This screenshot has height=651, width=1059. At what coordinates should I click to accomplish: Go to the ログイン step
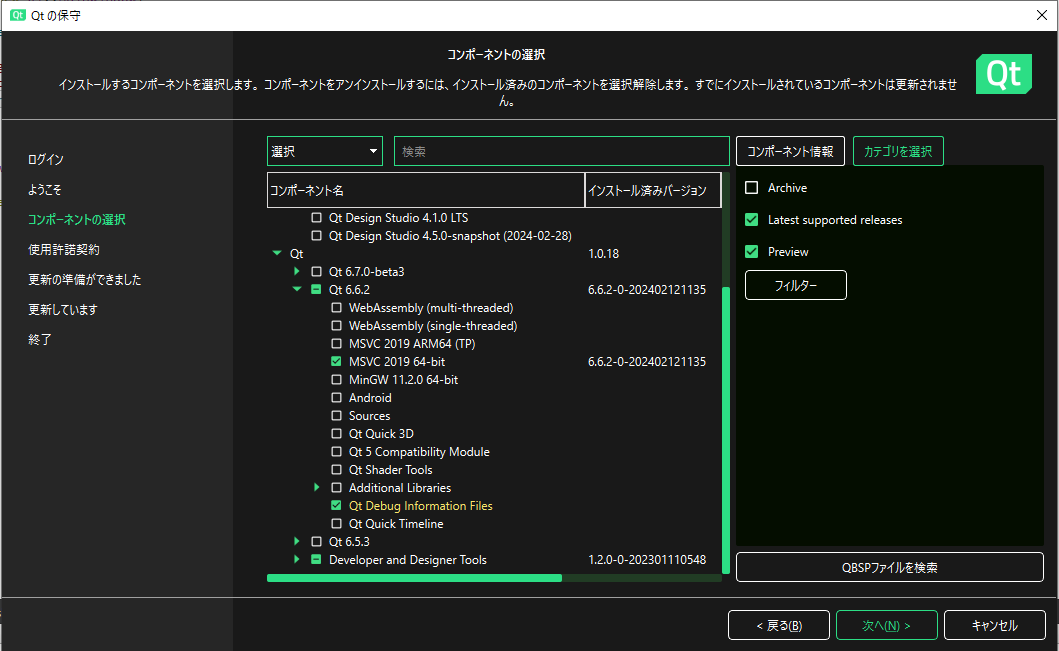[x=46, y=159]
